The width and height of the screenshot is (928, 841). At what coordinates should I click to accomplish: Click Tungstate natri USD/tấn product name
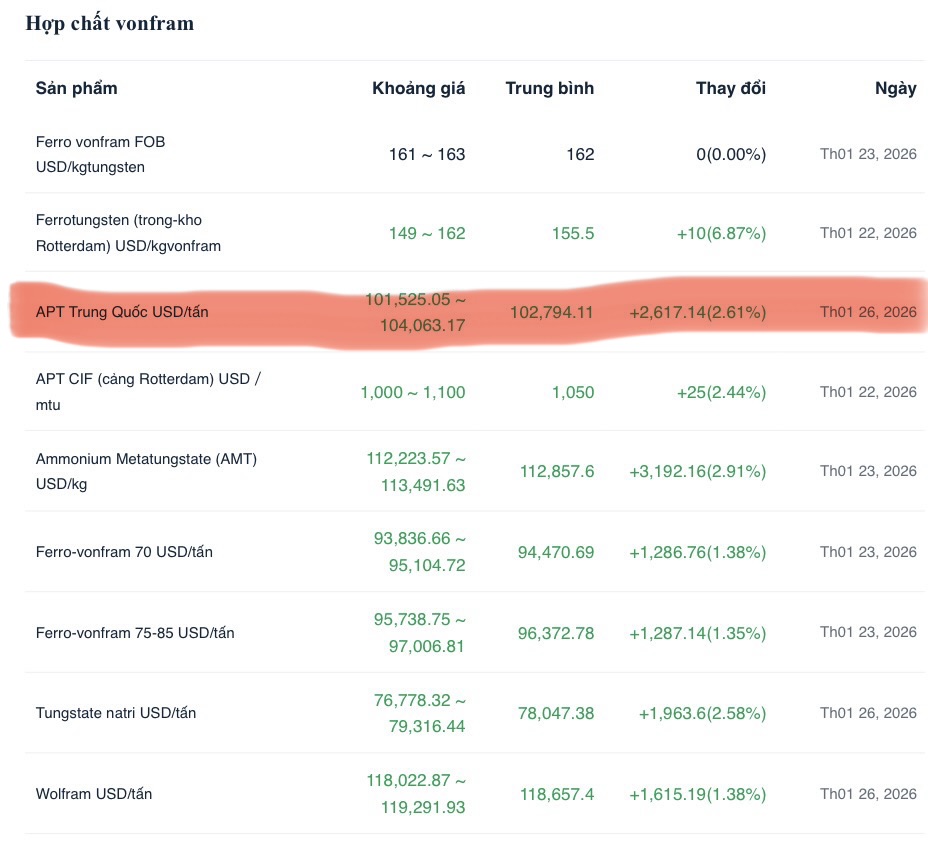(x=116, y=713)
